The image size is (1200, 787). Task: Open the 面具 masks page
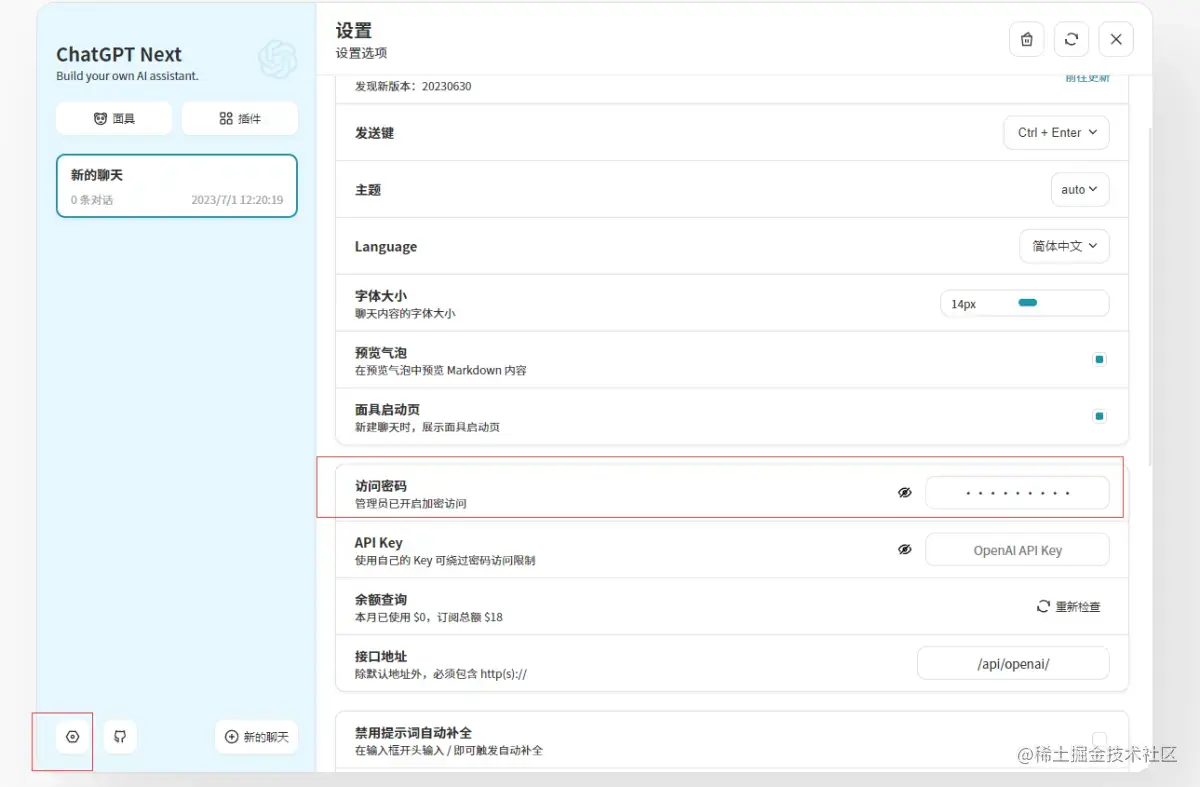(114, 118)
